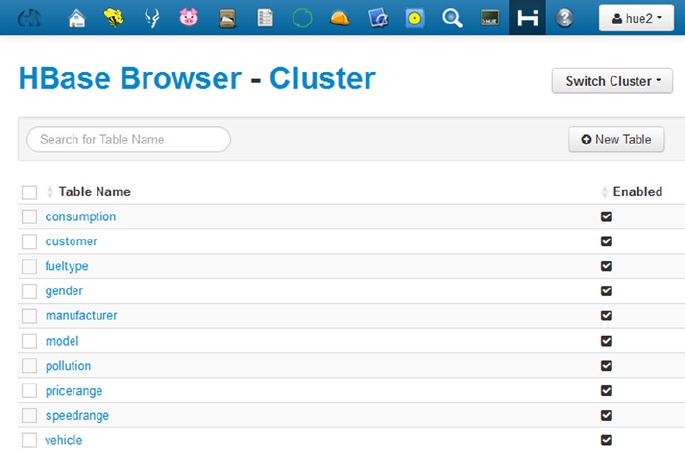This screenshot has width=685, height=456.
Task: Select the model row checkbox
Action: [29, 341]
